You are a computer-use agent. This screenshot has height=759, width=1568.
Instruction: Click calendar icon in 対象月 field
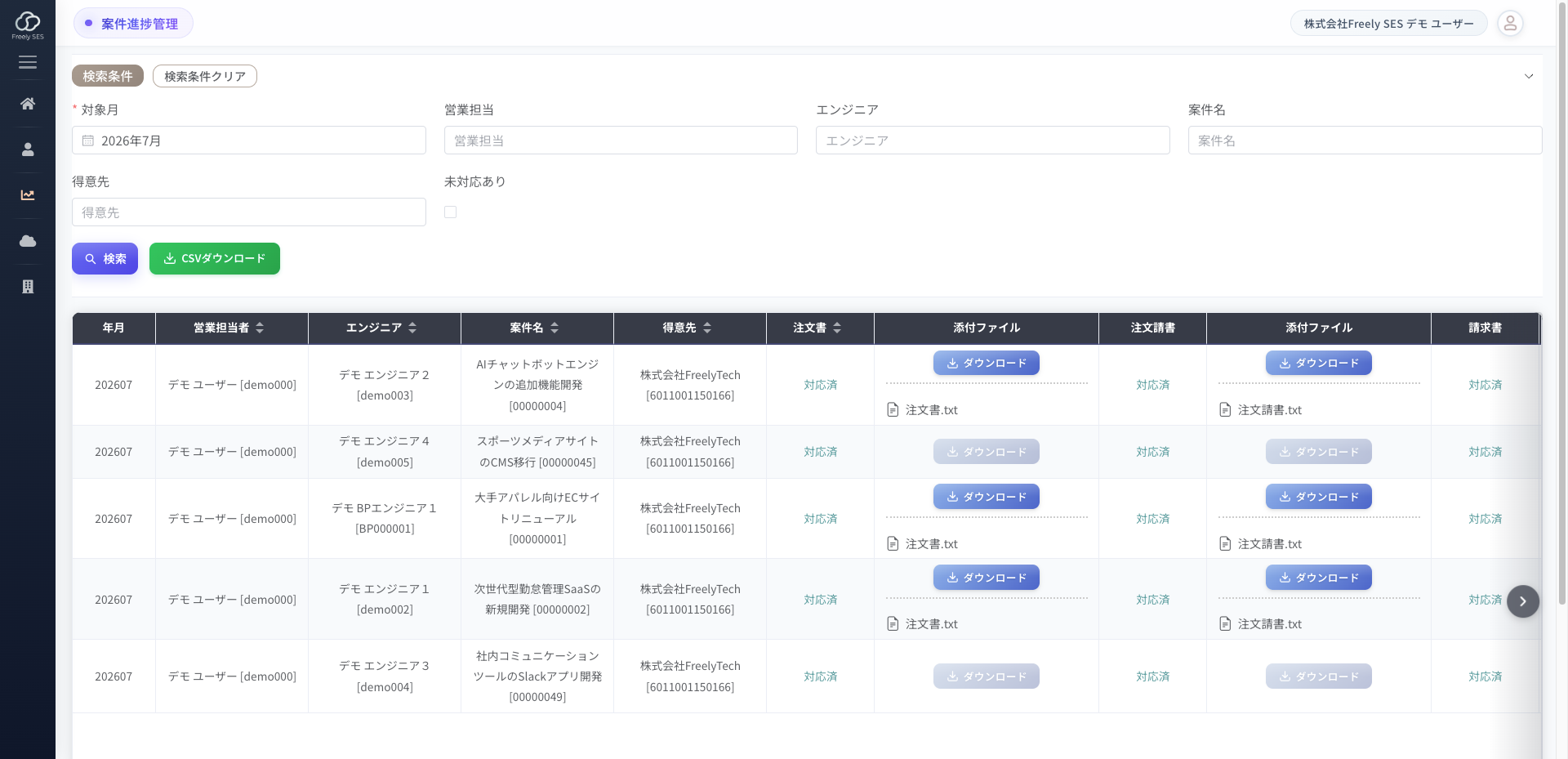point(88,141)
